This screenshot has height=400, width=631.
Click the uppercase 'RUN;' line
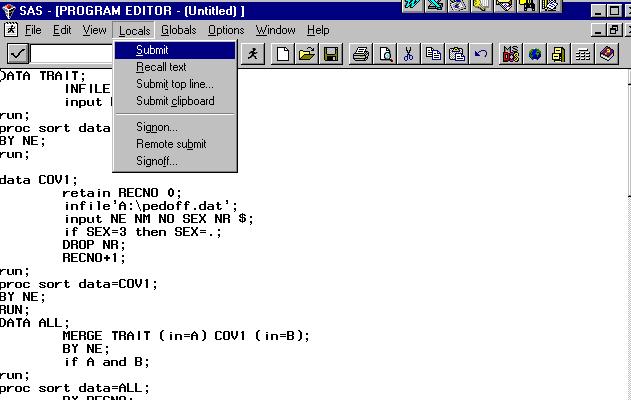(15, 310)
